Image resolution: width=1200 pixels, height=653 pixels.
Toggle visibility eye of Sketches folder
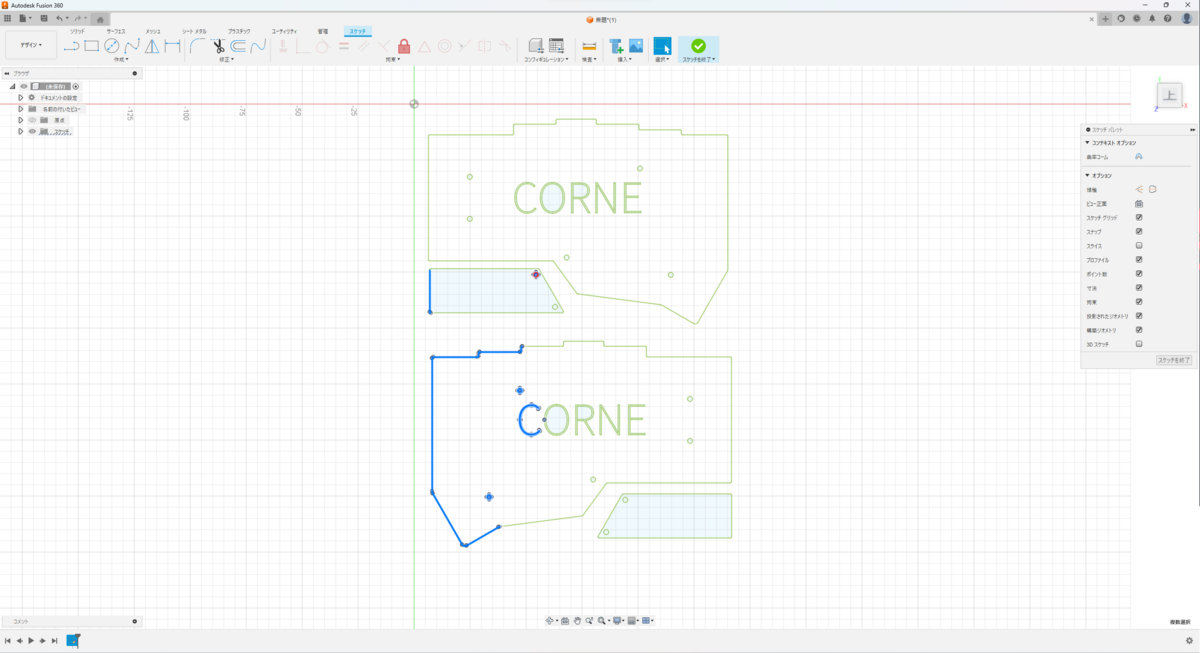[x=32, y=131]
